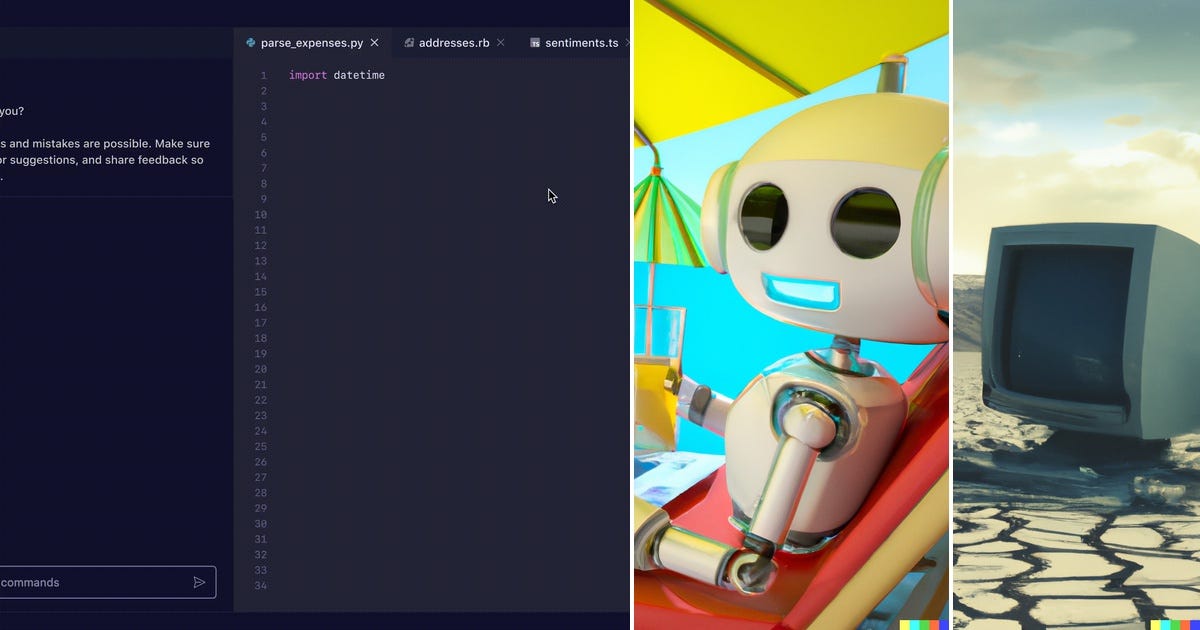Click the paper-plane submit icon to send commands
Screen dimensions: 1200x630
(x=200, y=582)
